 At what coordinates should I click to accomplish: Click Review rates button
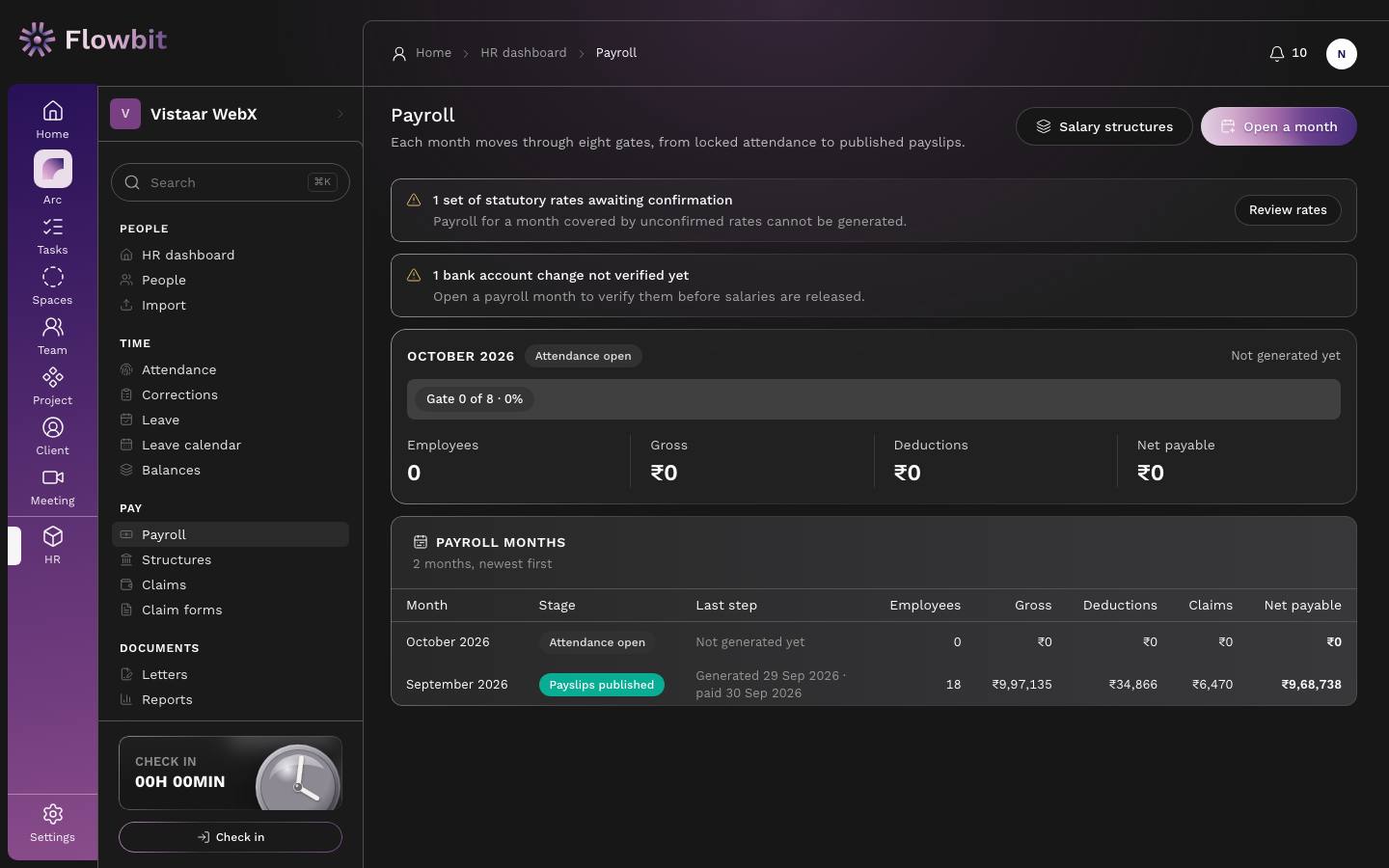(x=1288, y=210)
